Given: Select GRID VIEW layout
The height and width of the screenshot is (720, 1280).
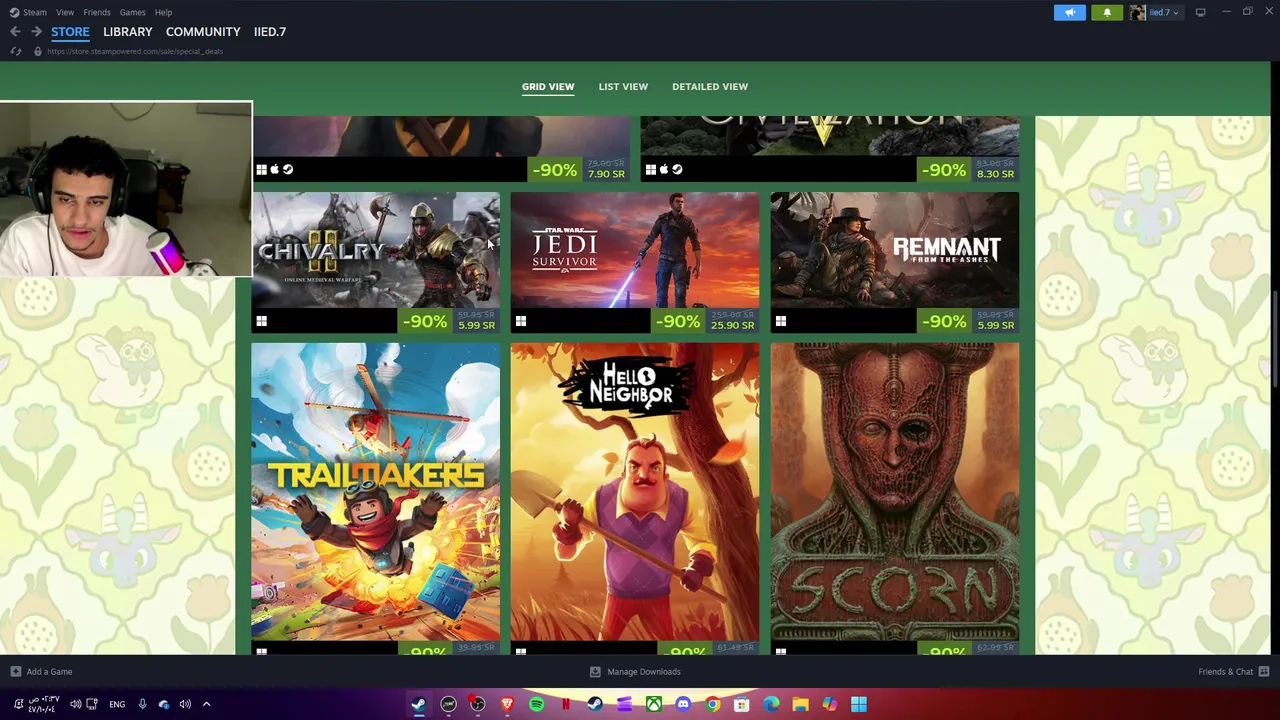Looking at the screenshot, I should point(548,86).
